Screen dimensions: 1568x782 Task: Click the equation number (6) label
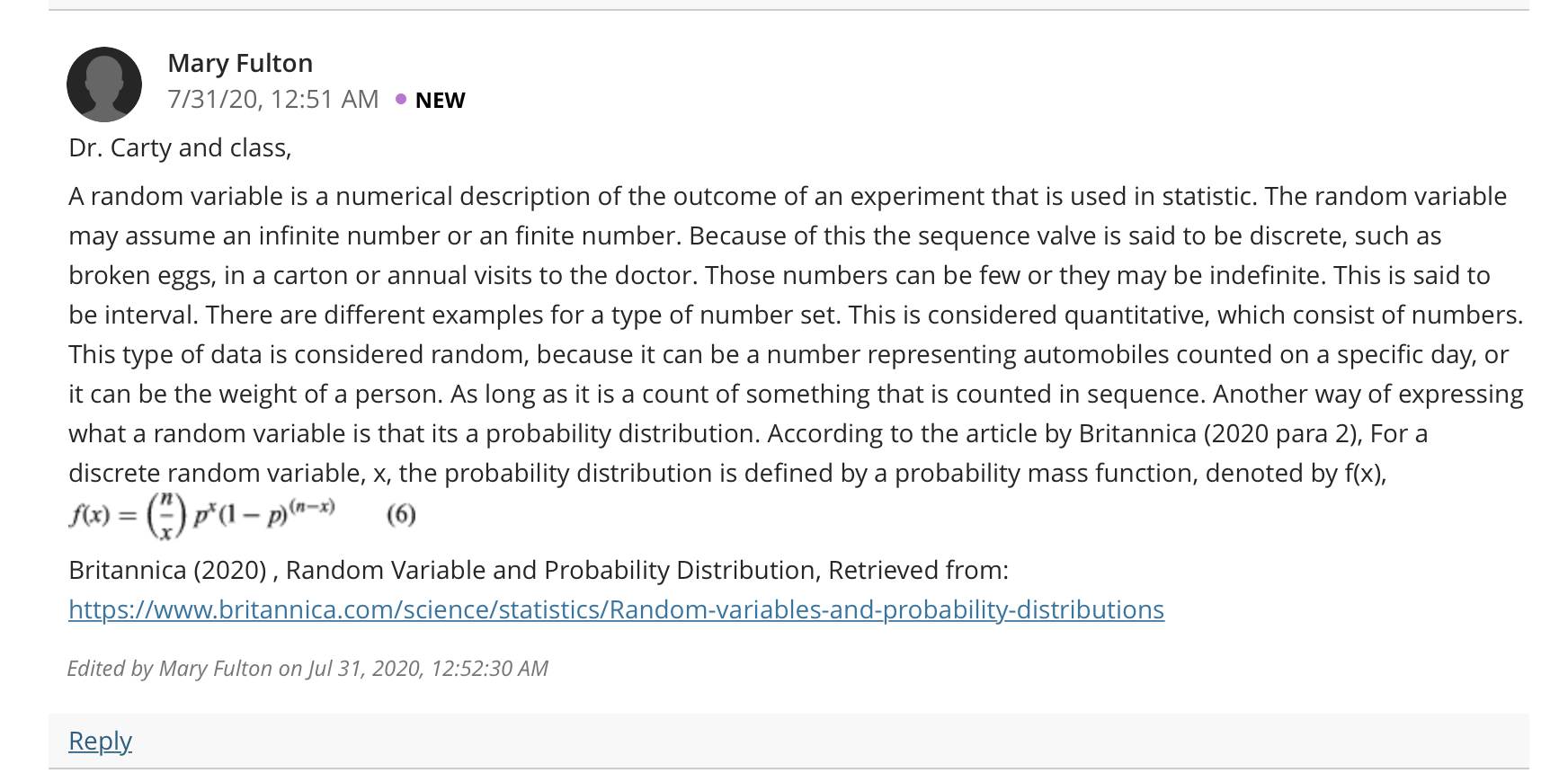tap(401, 514)
